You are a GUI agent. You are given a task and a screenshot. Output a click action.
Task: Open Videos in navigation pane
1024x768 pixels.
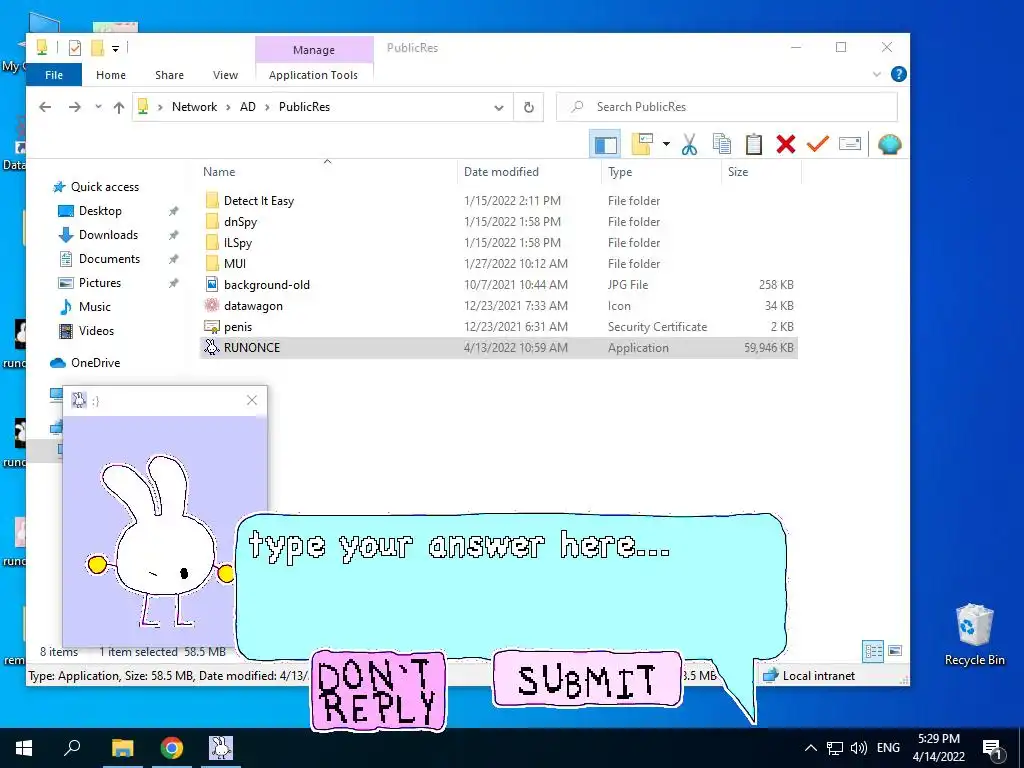pyautogui.click(x=96, y=331)
